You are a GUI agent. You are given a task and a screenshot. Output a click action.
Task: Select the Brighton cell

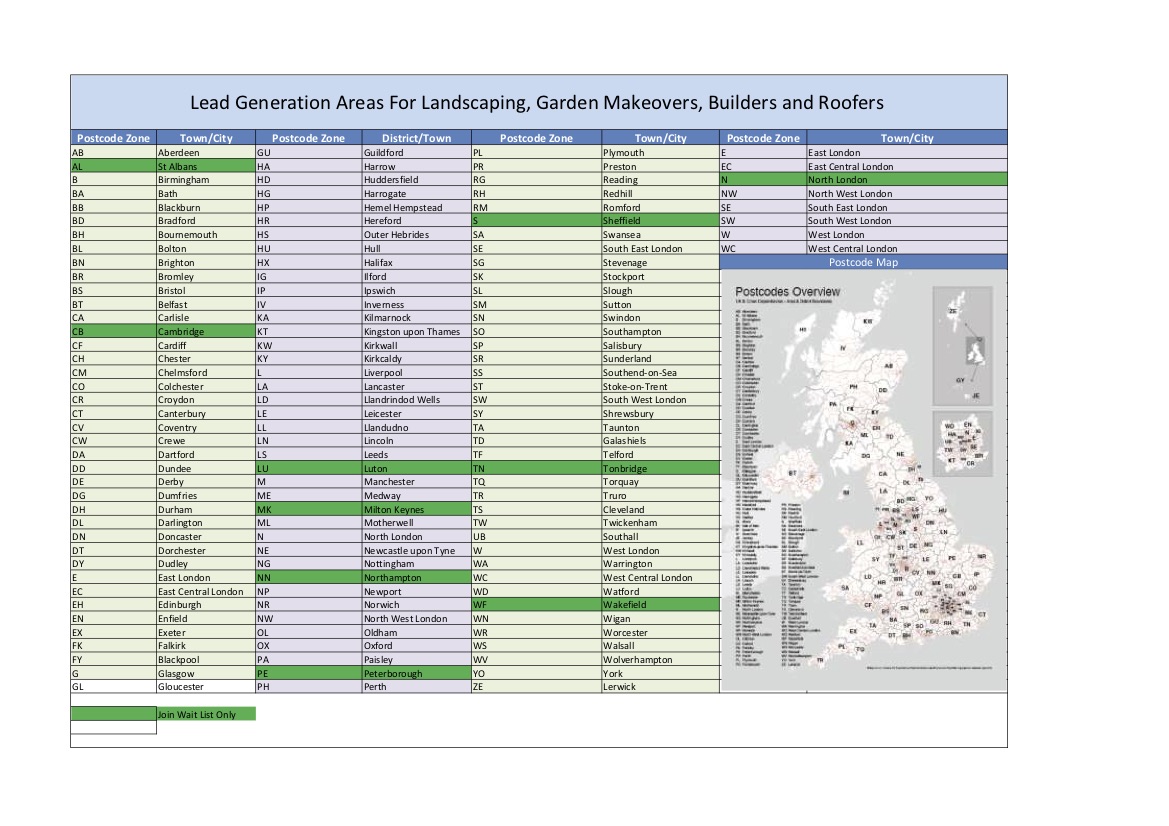tap(206, 262)
